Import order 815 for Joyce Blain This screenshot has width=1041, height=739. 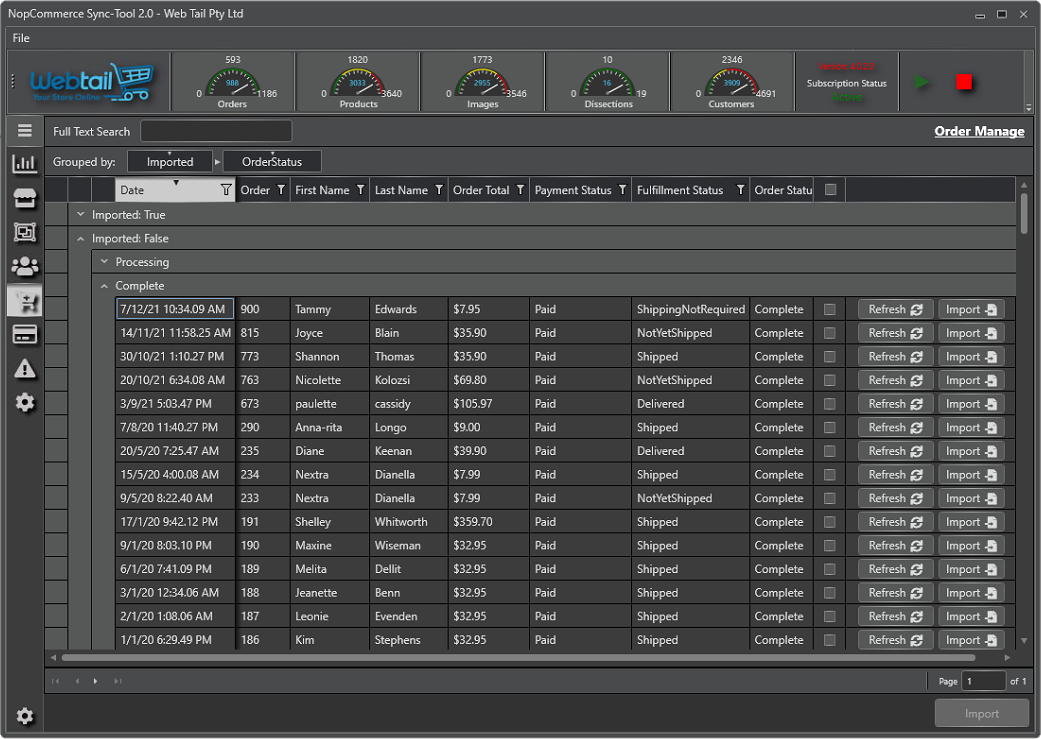tap(971, 333)
